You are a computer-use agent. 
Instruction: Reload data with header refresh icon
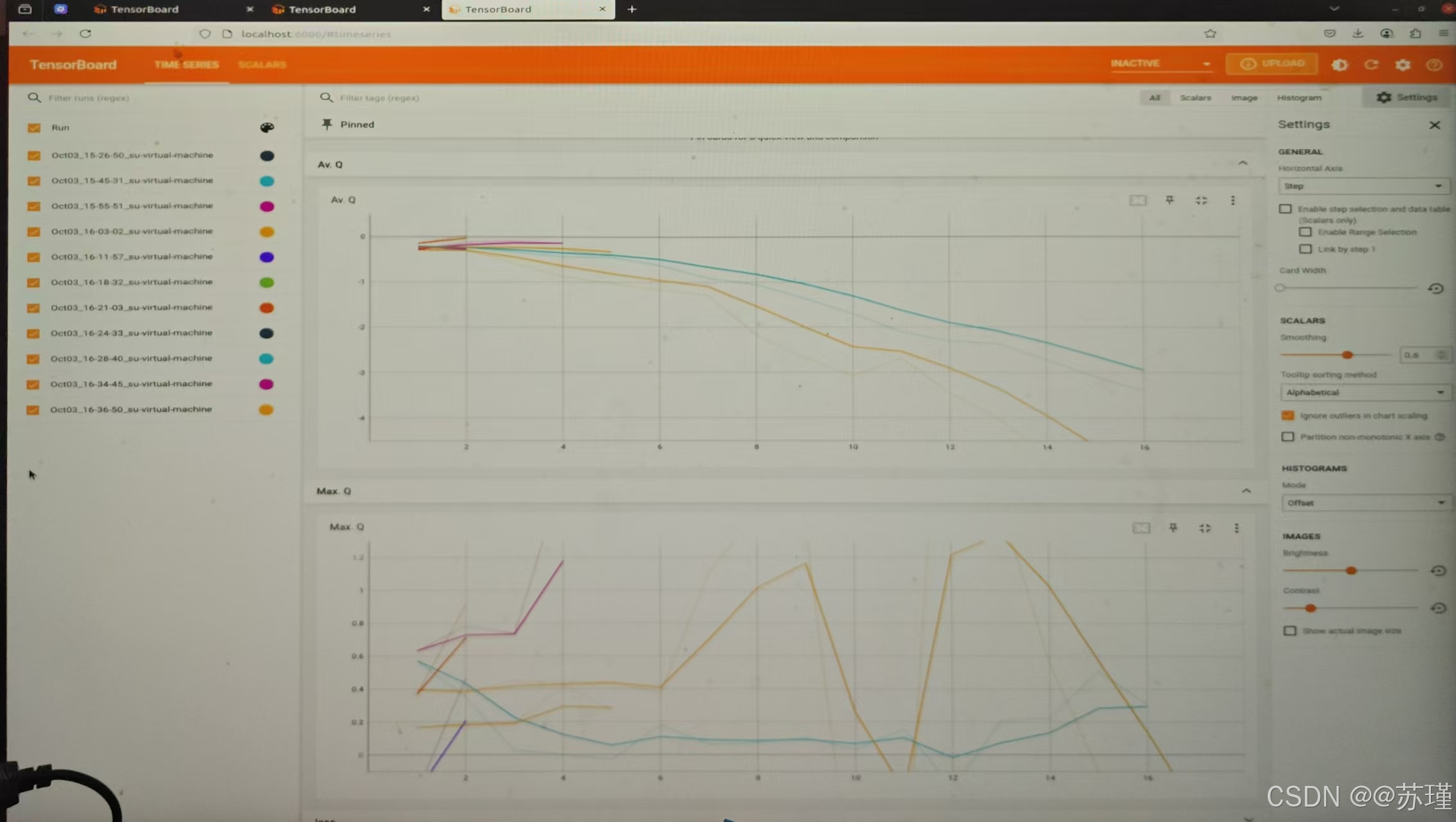point(1371,65)
